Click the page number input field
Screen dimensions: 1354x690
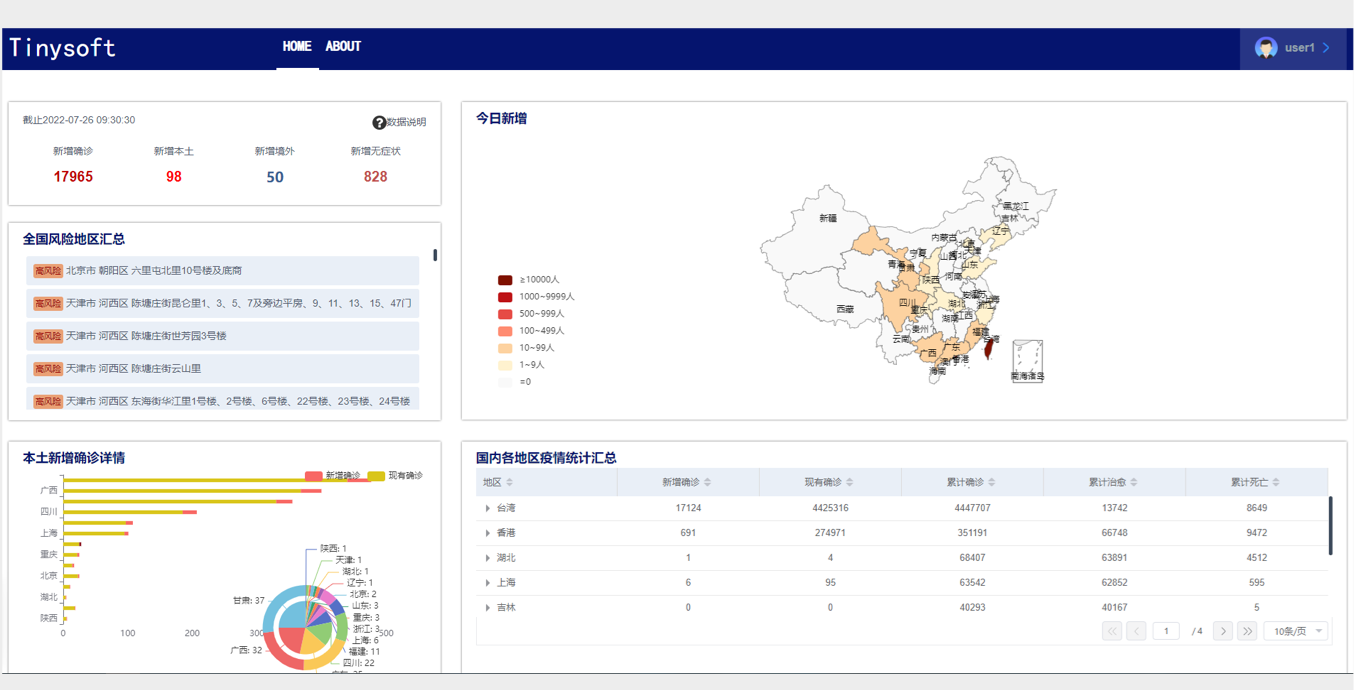click(1165, 631)
